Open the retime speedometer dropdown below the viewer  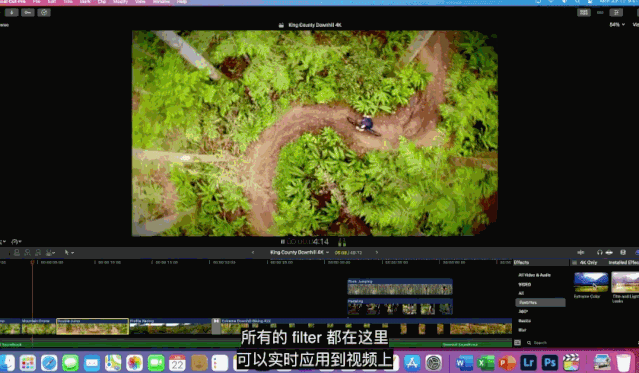pyautogui.click(x=16, y=242)
